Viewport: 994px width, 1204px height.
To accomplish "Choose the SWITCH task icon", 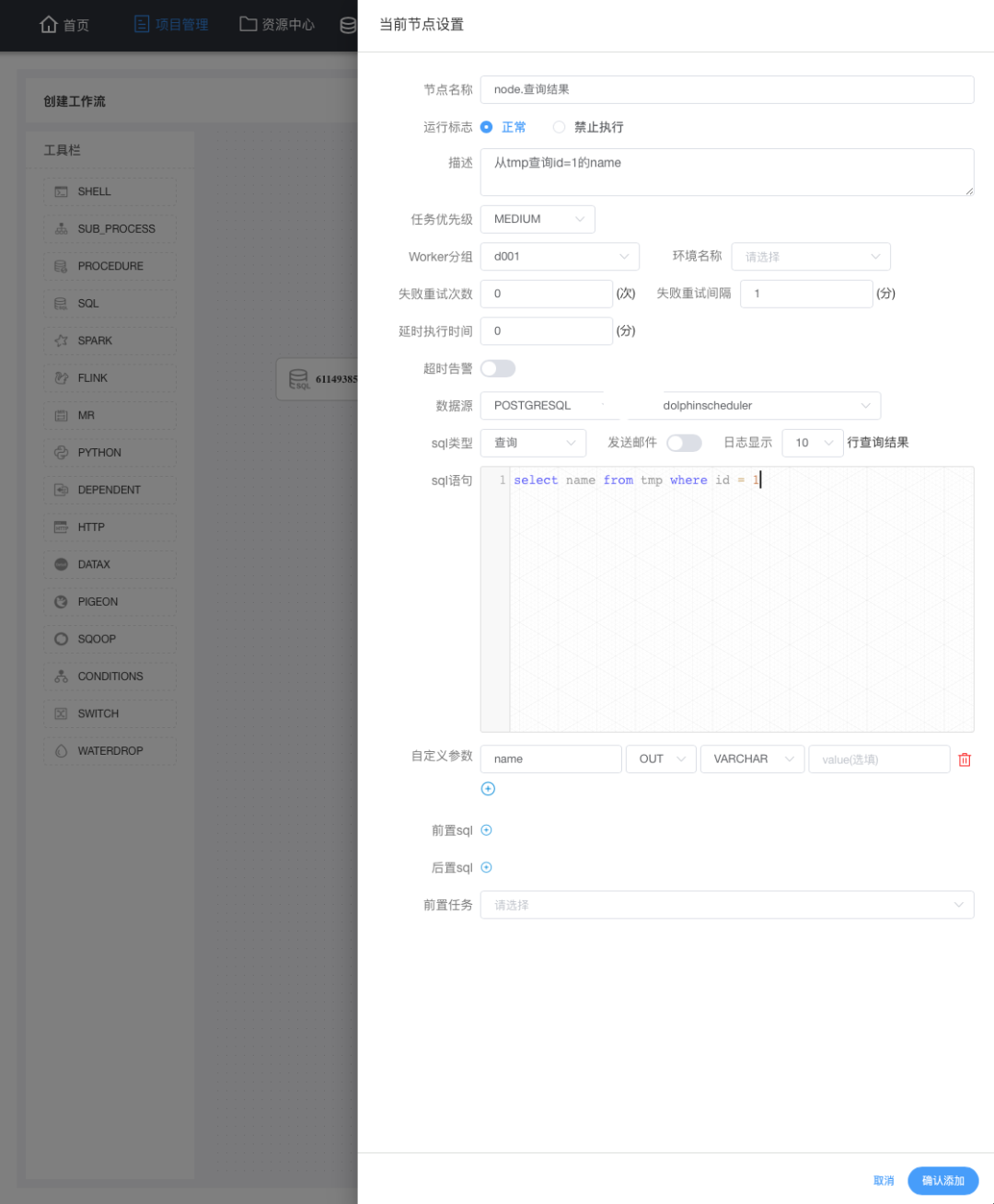I will click(61, 713).
